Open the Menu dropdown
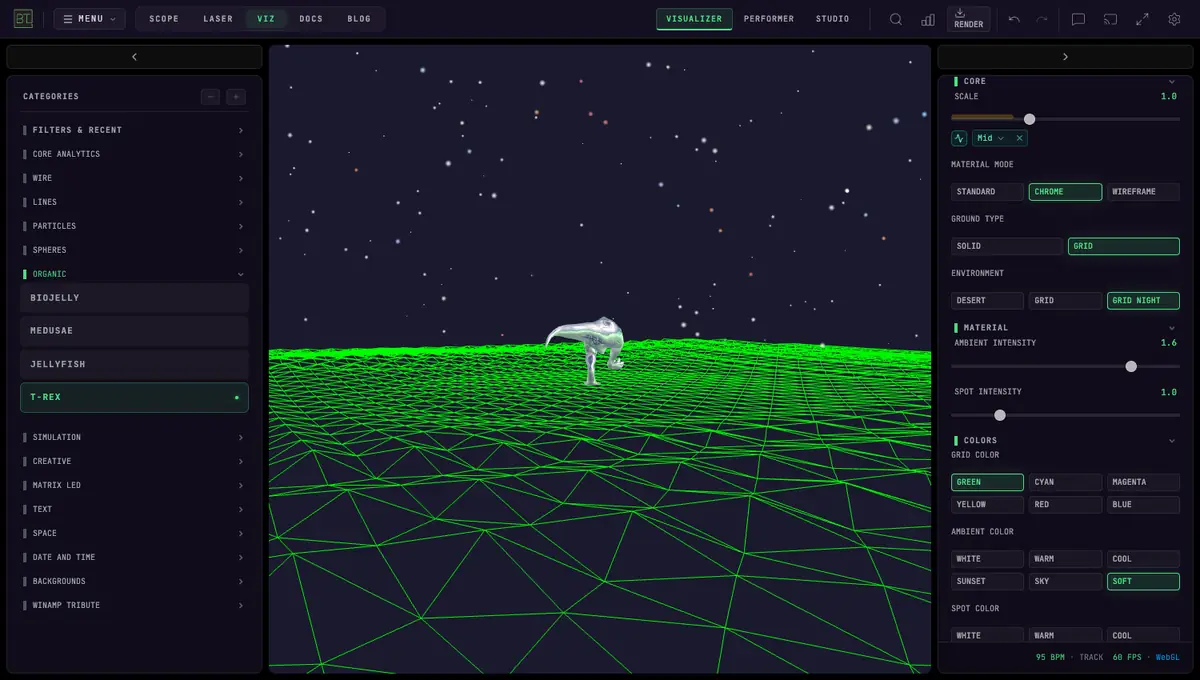 pyautogui.click(x=89, y=19)
